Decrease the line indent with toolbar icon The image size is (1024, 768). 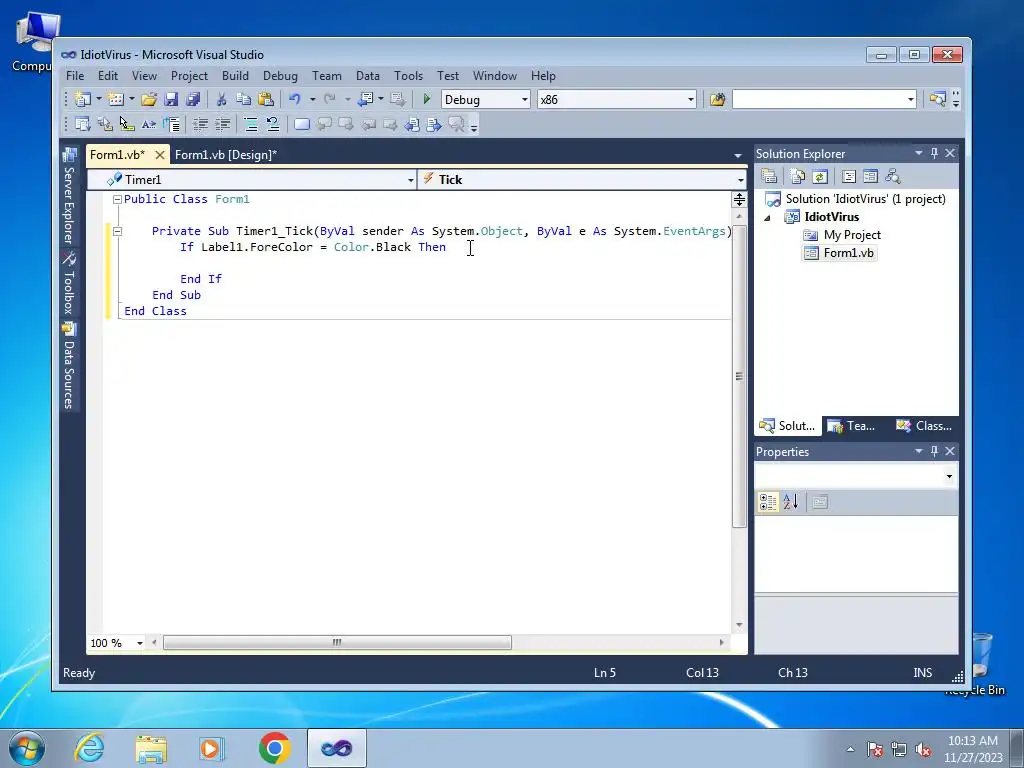point(200,124)
